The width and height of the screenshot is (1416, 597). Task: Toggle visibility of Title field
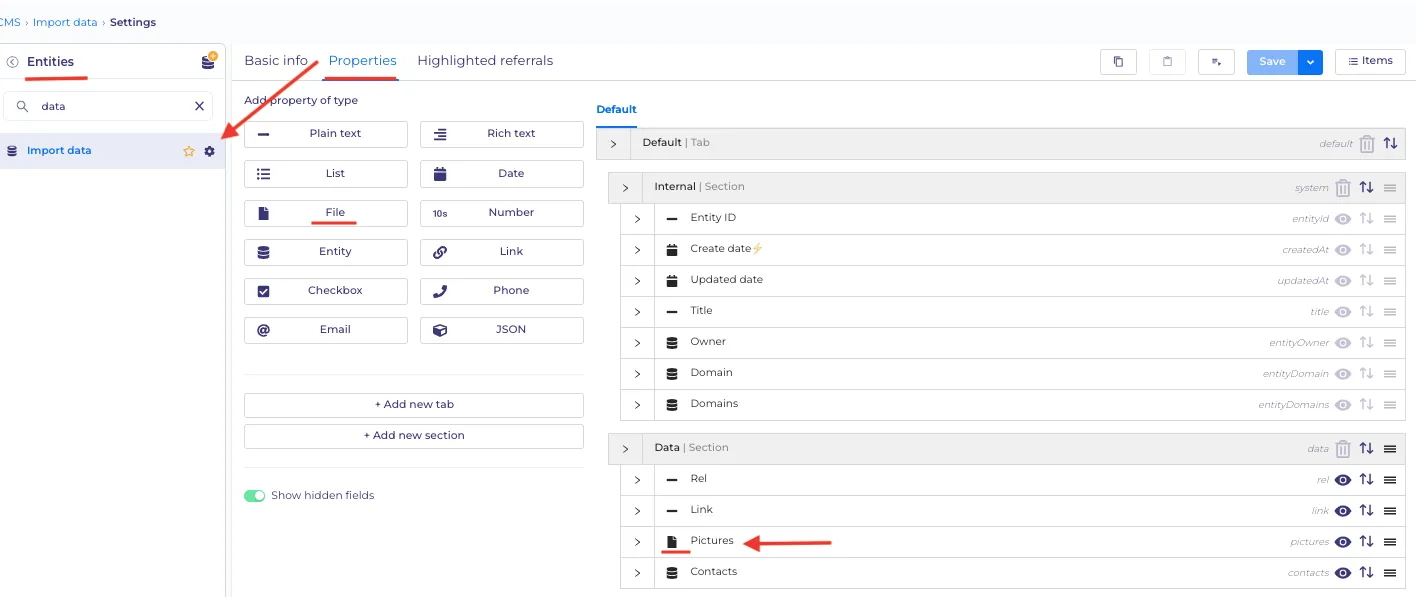click(1343, 312)
